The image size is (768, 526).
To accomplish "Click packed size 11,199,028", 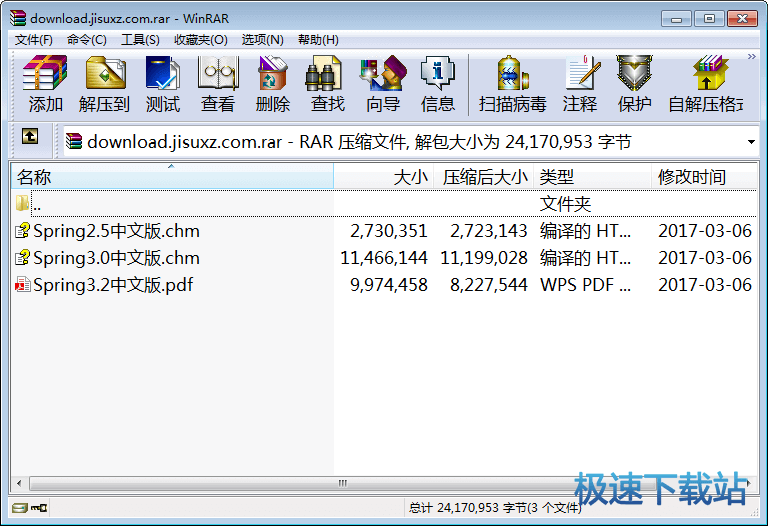I will coord(484,258).
